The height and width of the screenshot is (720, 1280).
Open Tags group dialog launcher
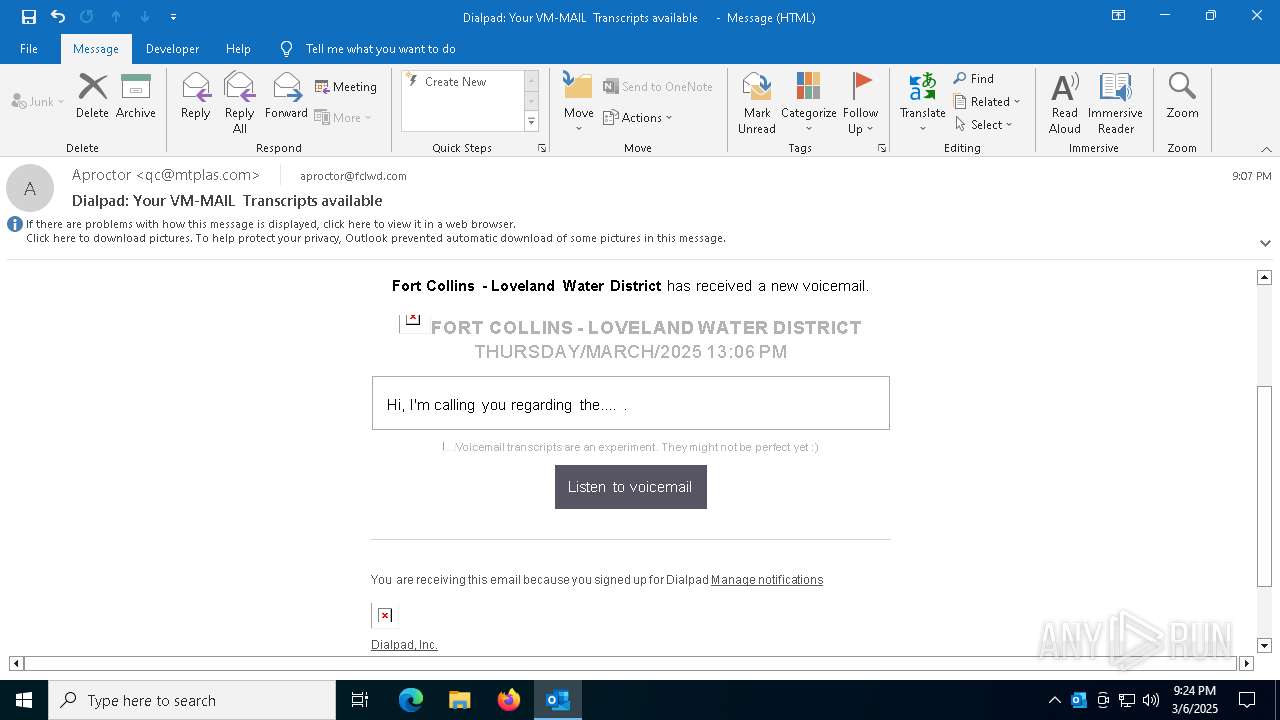click(x=882, y=148)
